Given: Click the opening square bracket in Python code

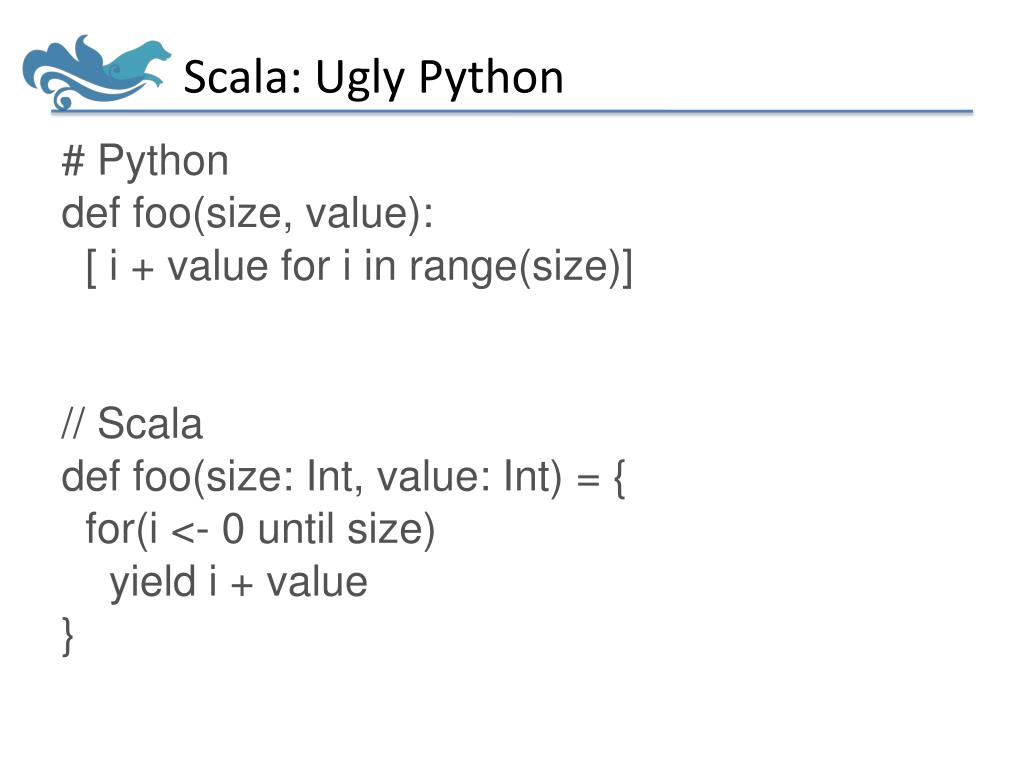Looking at the screenshot, I should (91, 268).
